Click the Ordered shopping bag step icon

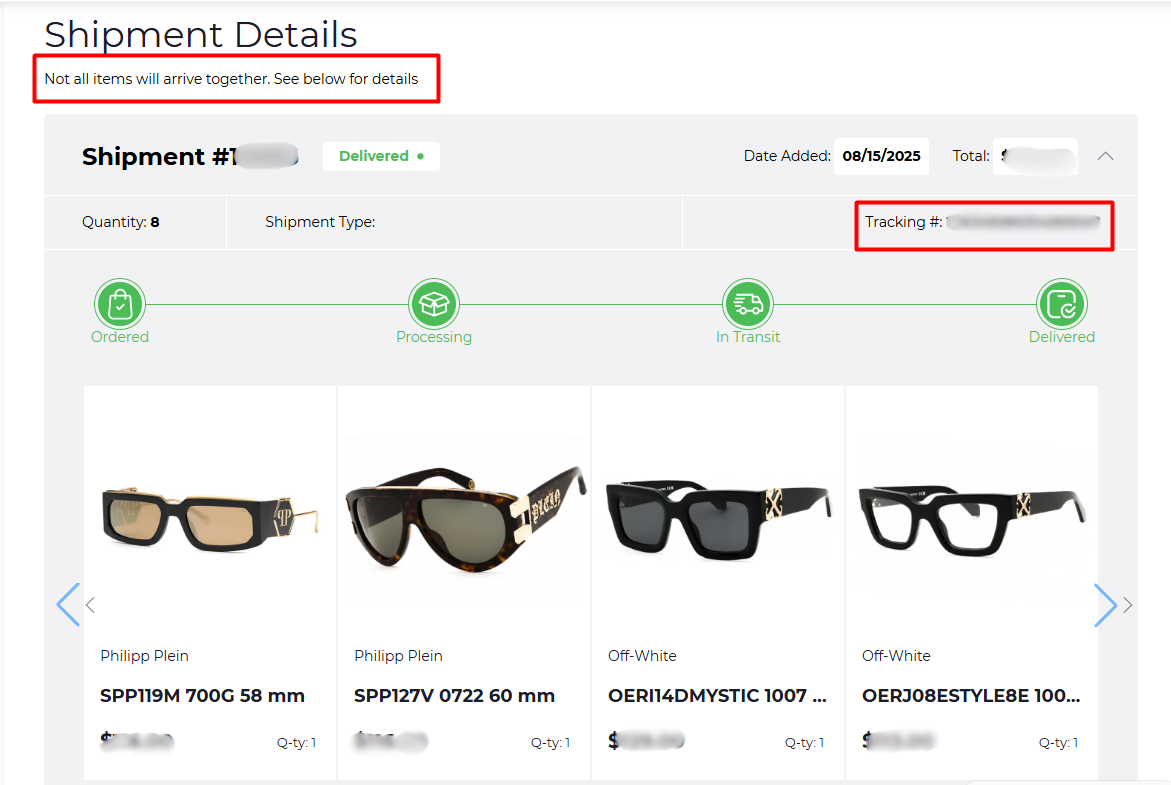(119, 304)
